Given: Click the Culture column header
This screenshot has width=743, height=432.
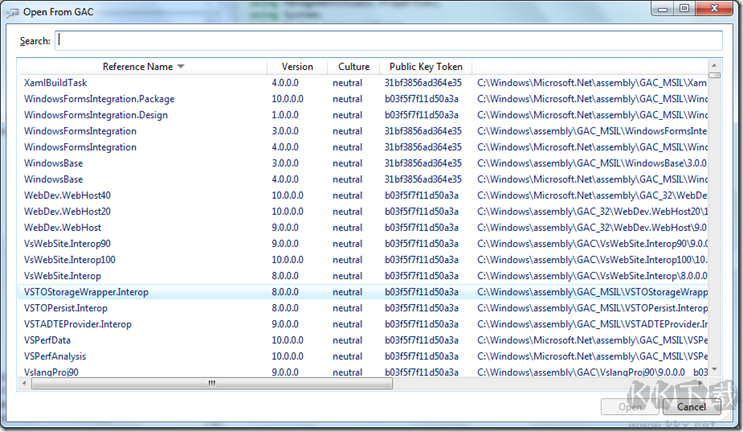Looking at the screenshot, I should pos(353,67).
